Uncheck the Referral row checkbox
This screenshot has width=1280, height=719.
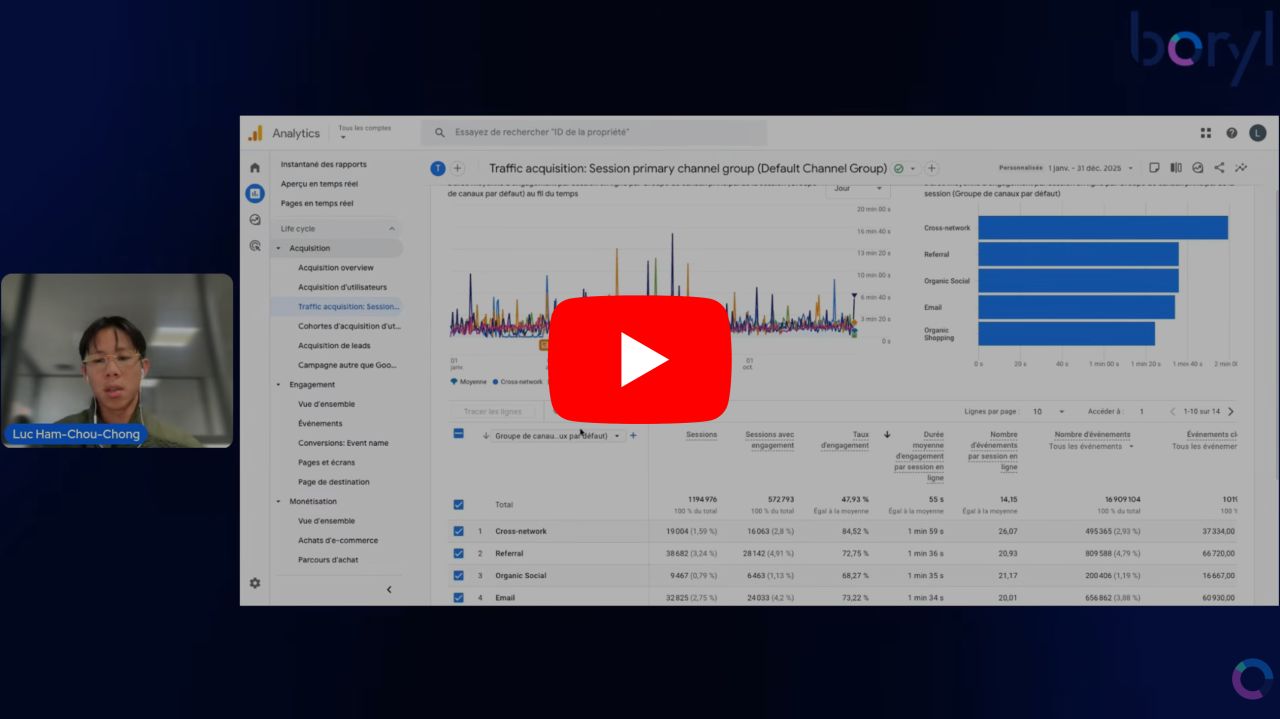[458, 553]
